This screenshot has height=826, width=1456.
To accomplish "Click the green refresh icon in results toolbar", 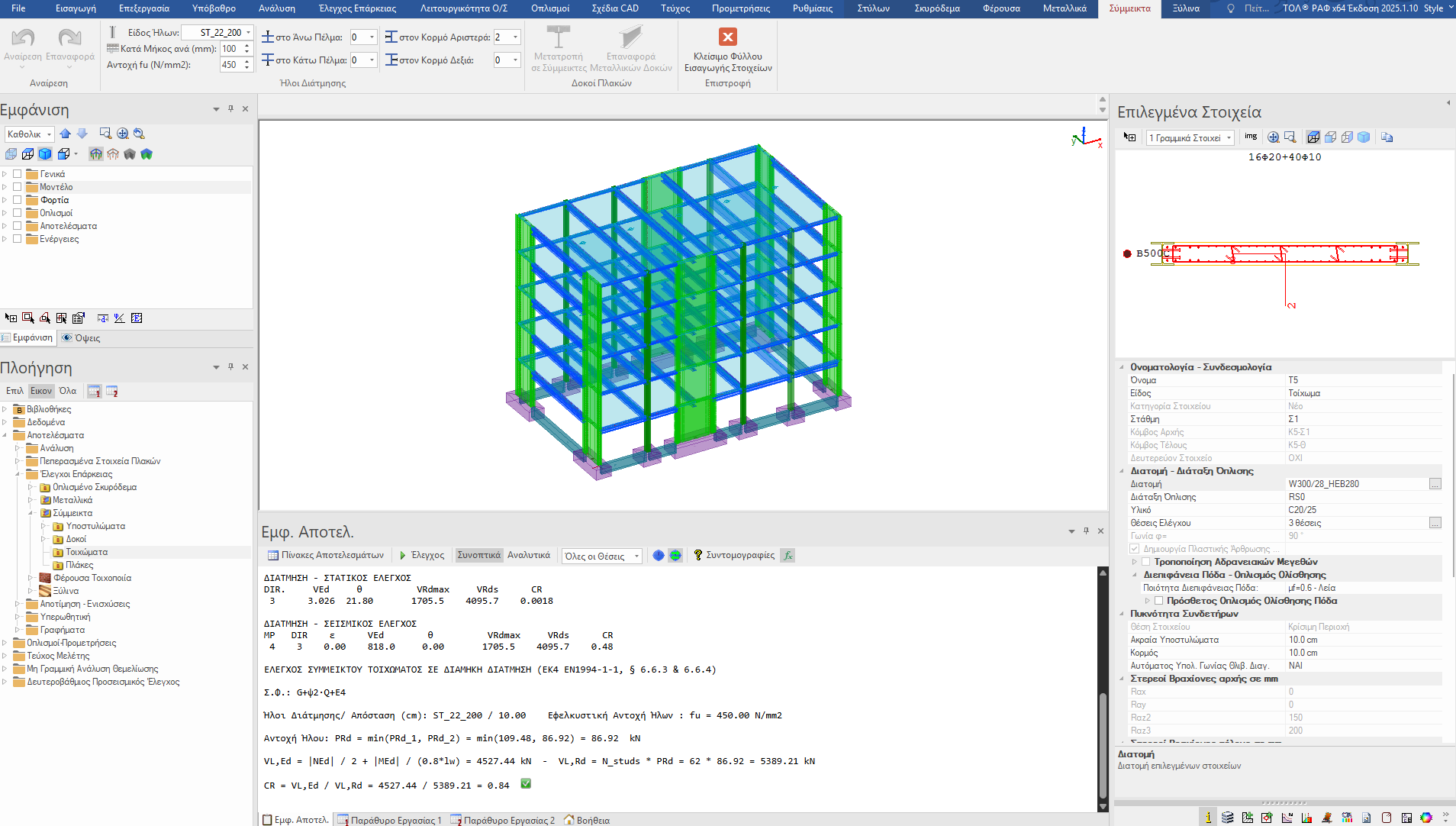I will [x=675, y=555].
